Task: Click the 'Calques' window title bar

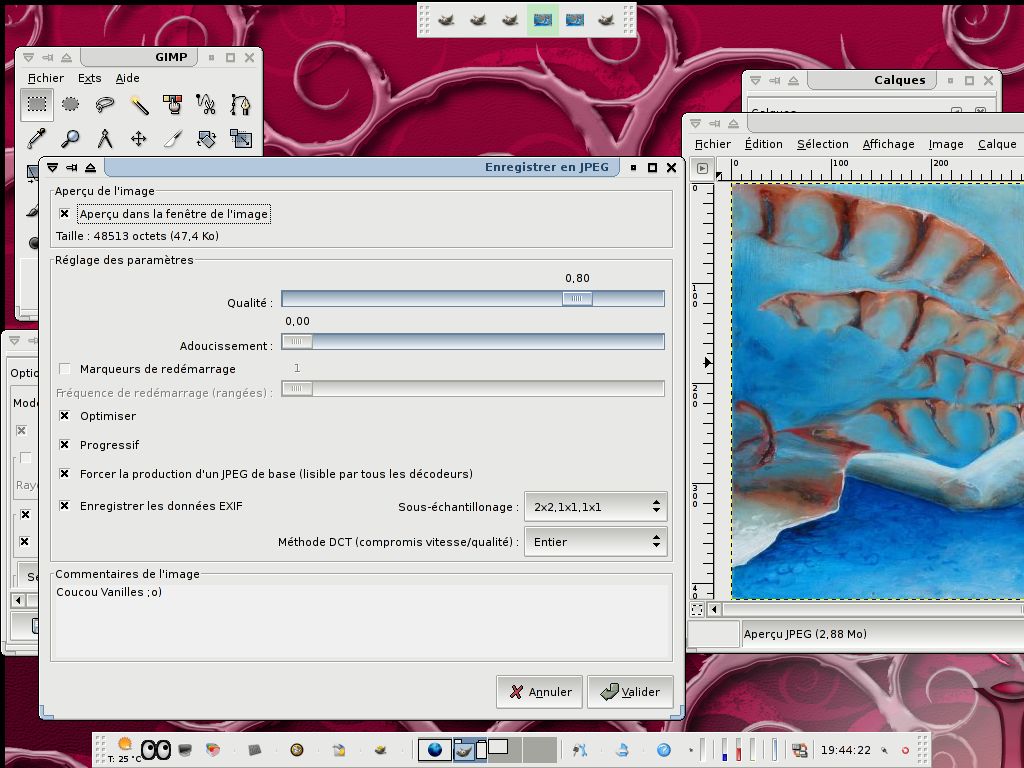Action: (x=871, y=80)
